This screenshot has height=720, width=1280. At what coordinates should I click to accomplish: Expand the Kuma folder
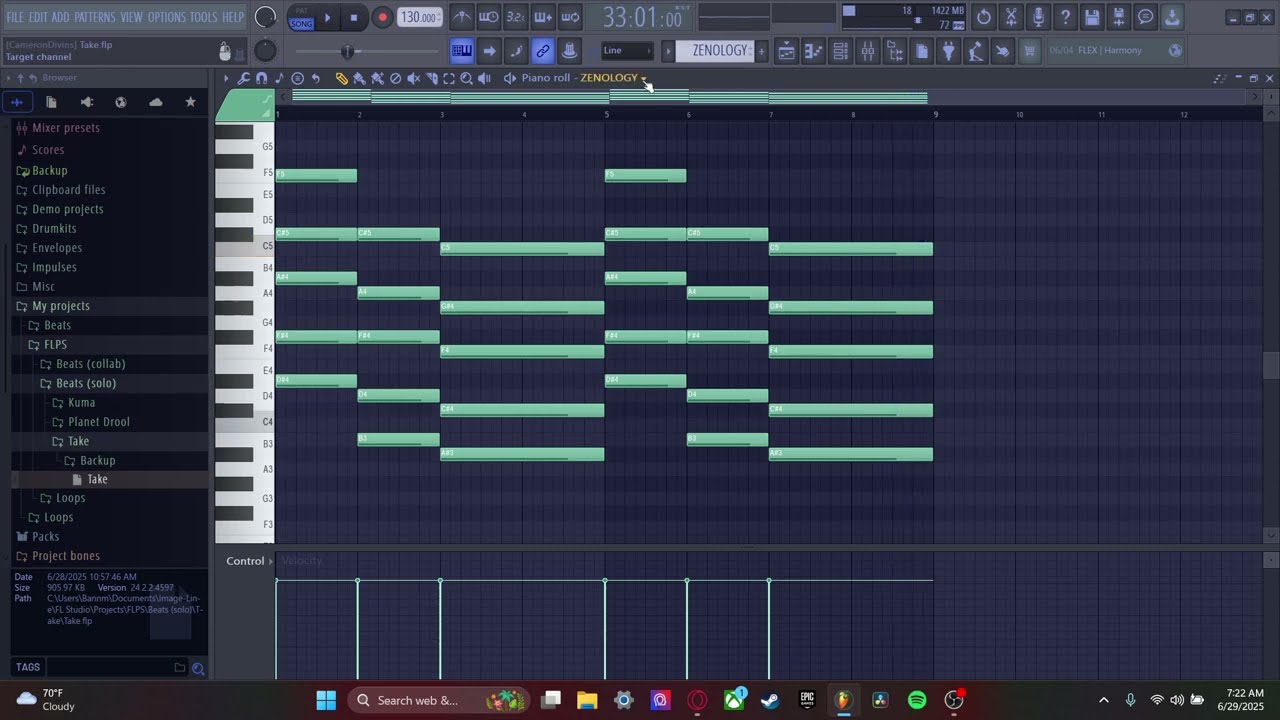pos(74,403)
